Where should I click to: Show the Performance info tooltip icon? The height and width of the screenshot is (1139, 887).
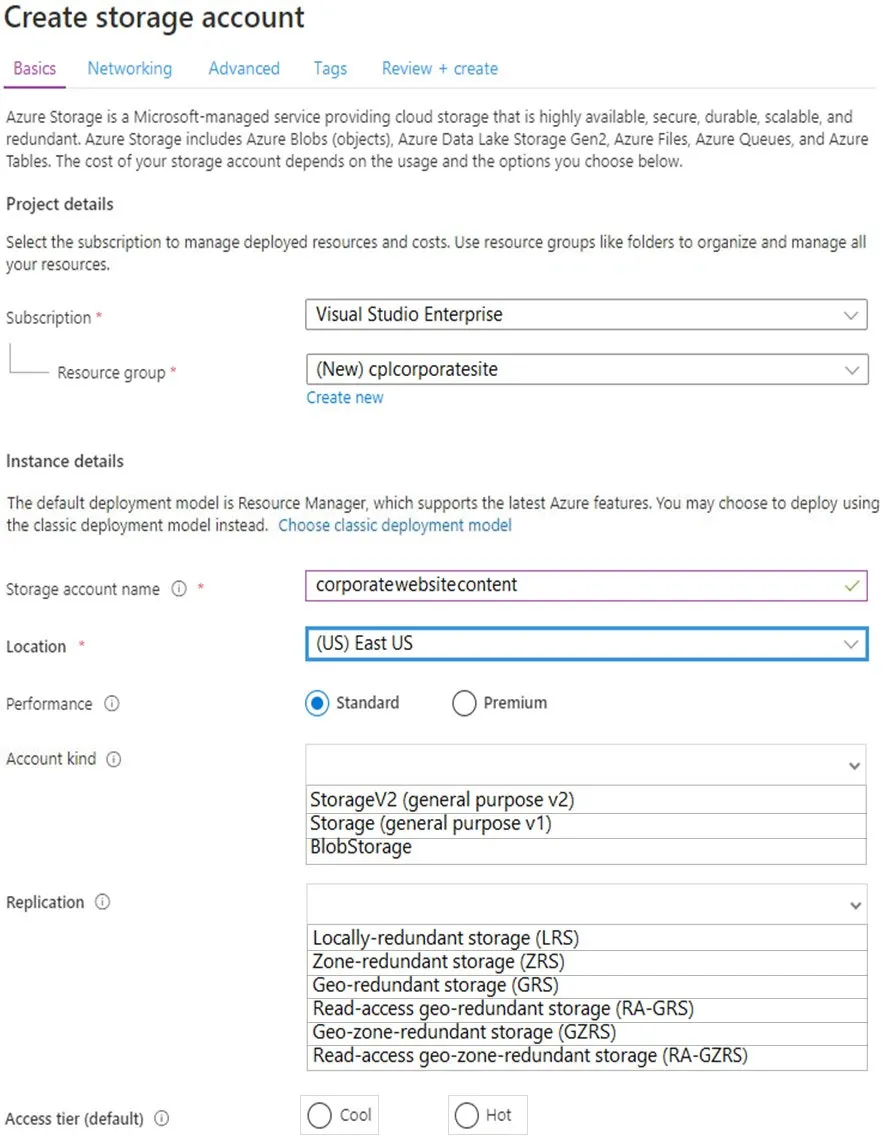pyautogui.click(x=112, y=703)
